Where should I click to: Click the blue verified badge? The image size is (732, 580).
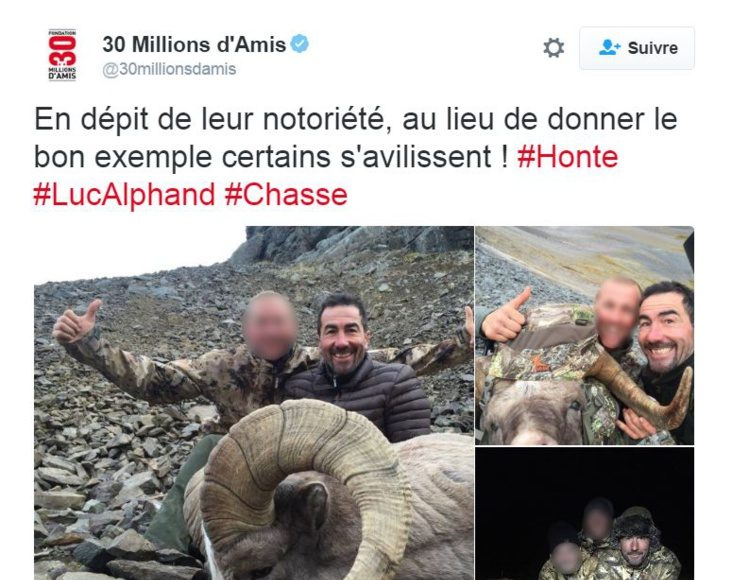coord(300,44)
